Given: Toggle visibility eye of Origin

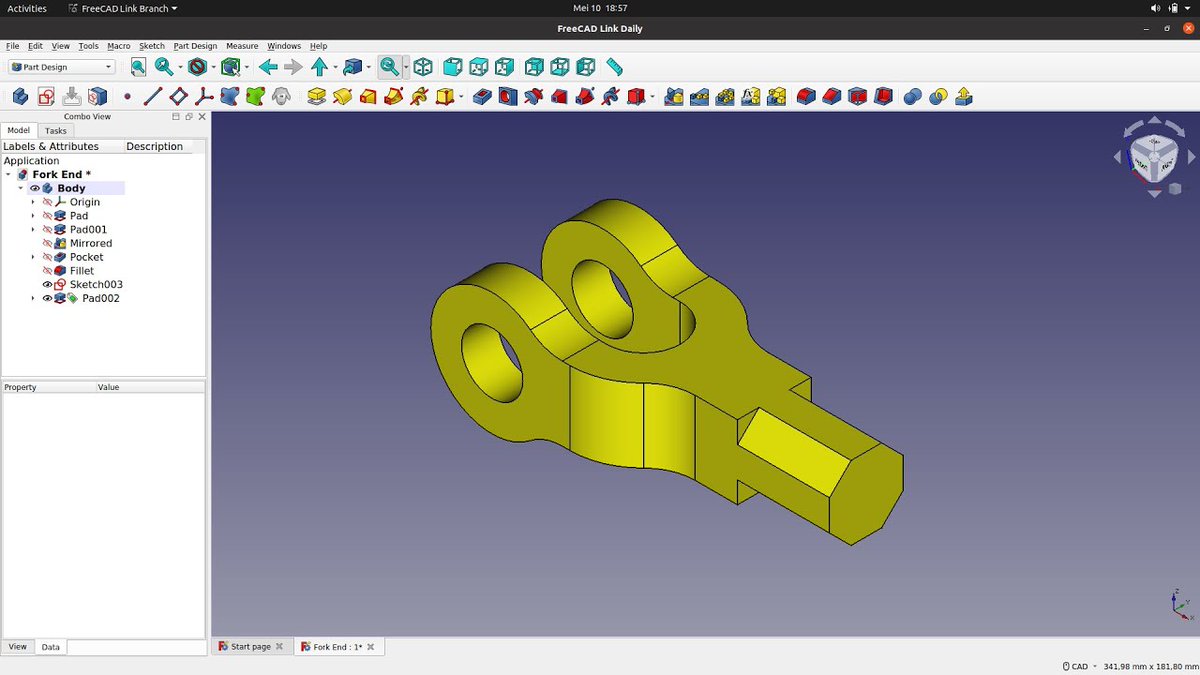Looking at the screenshot, I should [47, 202].
